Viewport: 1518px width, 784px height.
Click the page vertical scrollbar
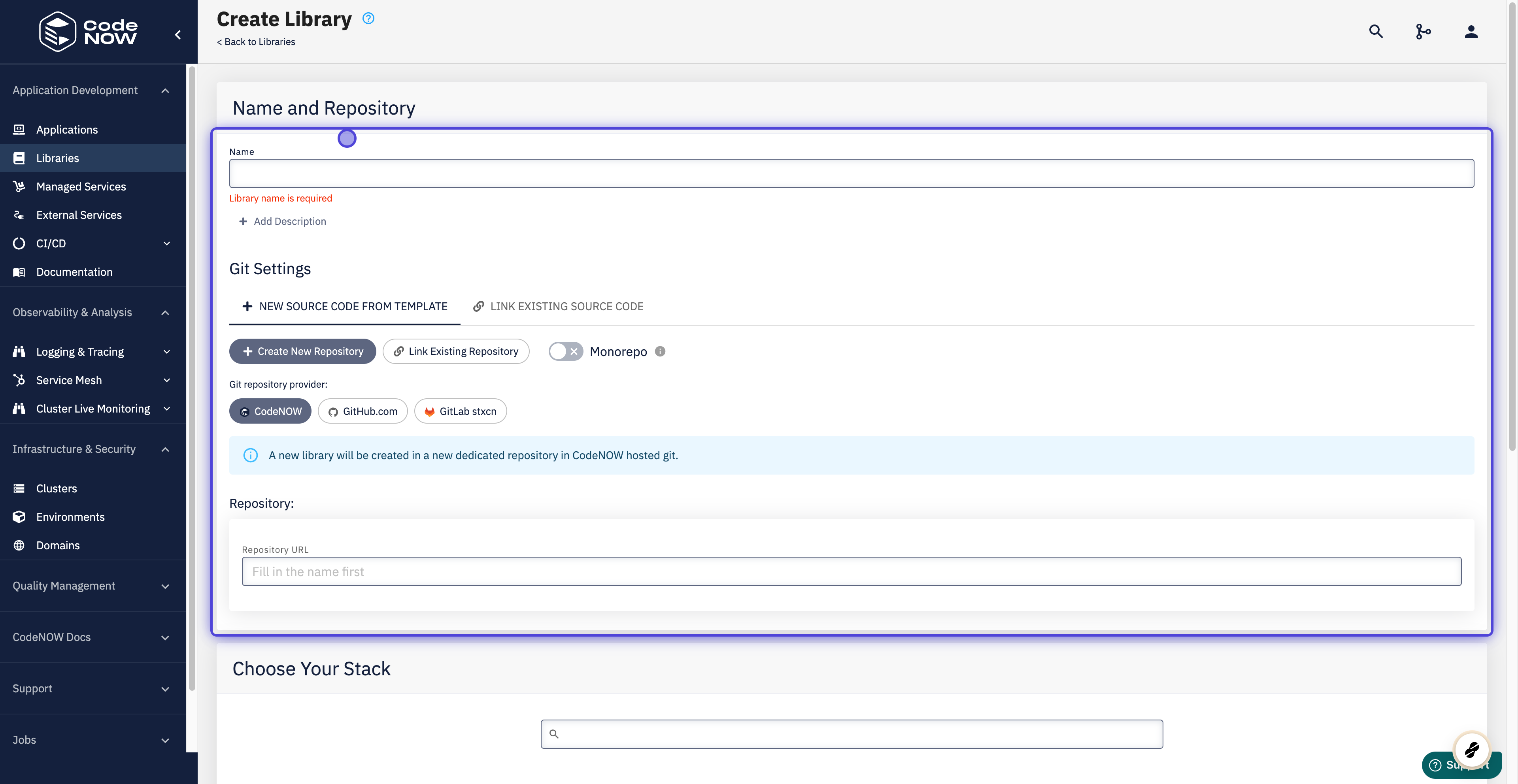1512,226
